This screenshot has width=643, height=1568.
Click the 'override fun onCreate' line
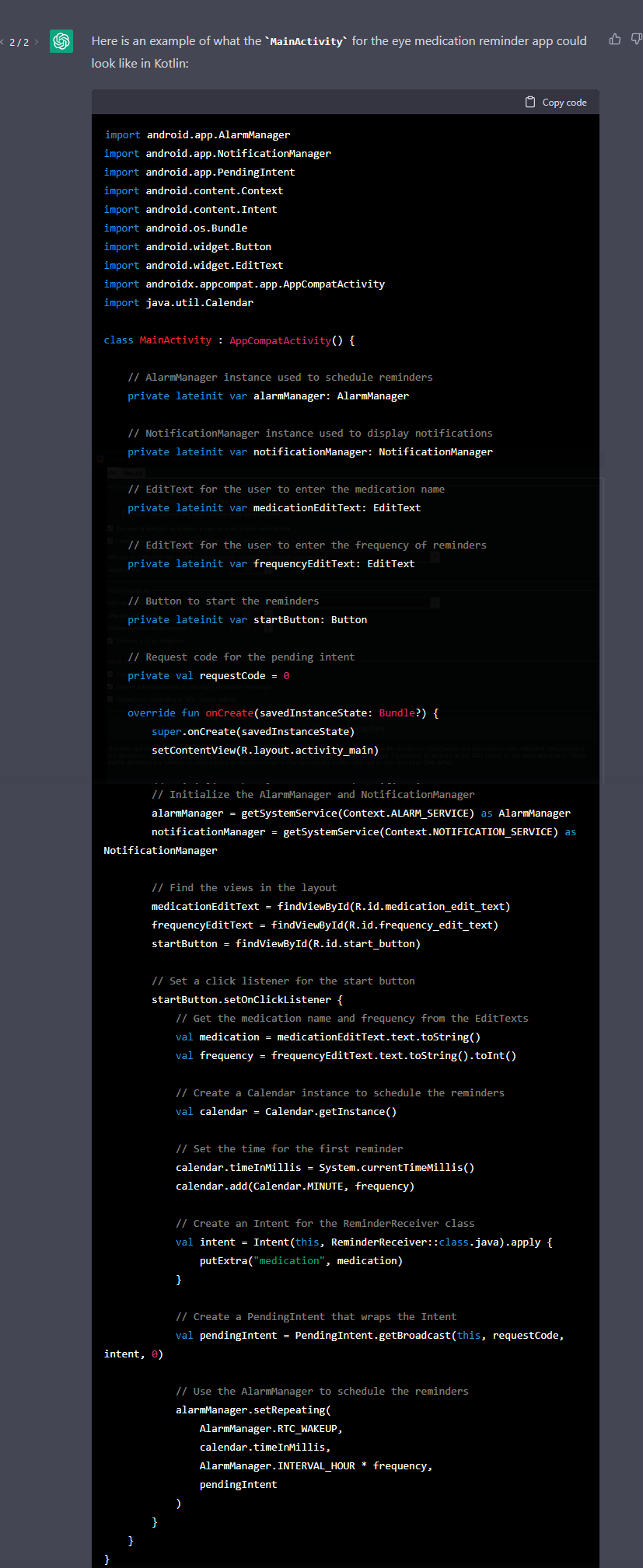[x=283, y=713]
